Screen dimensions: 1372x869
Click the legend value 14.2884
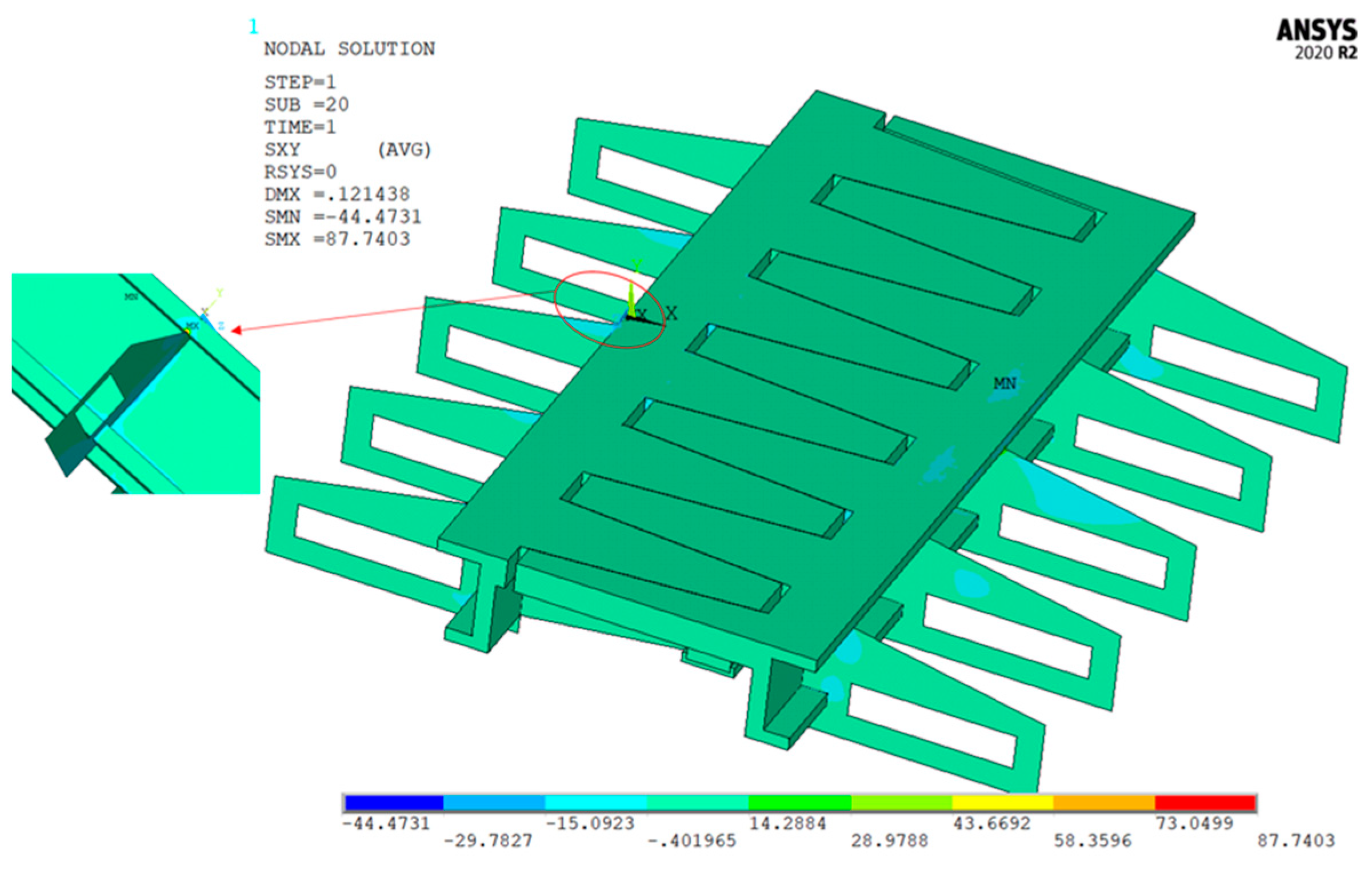click(787, 823)
